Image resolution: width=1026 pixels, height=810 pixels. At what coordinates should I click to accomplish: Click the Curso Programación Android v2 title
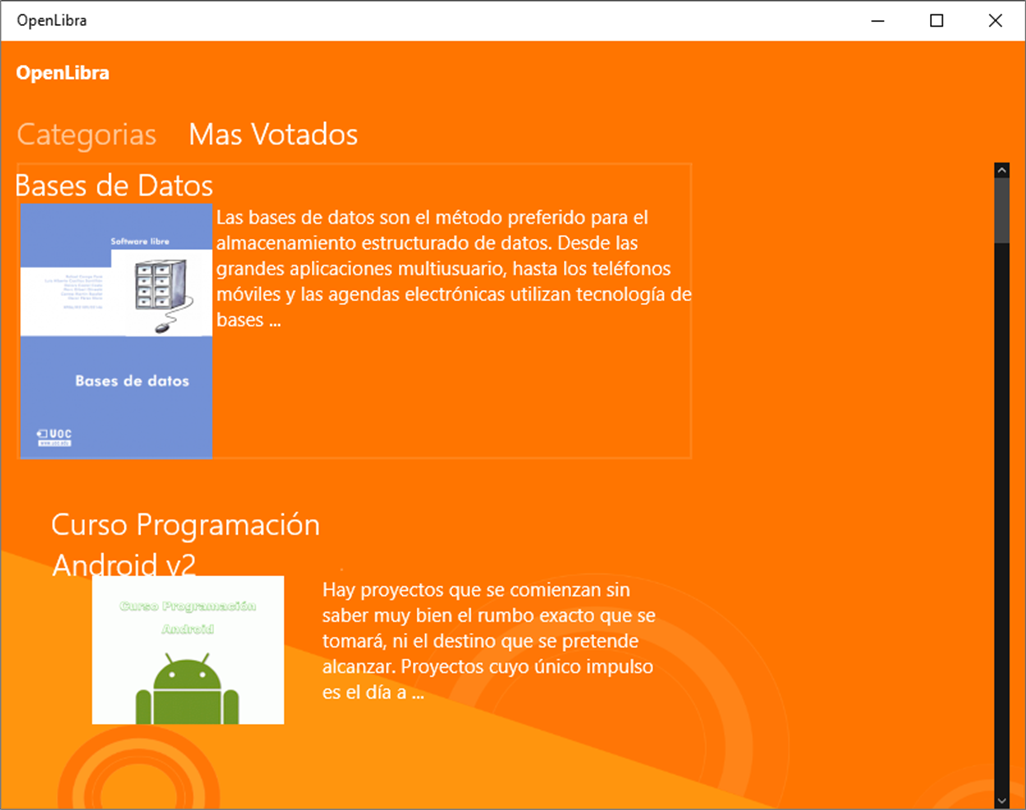pos(186,544)
